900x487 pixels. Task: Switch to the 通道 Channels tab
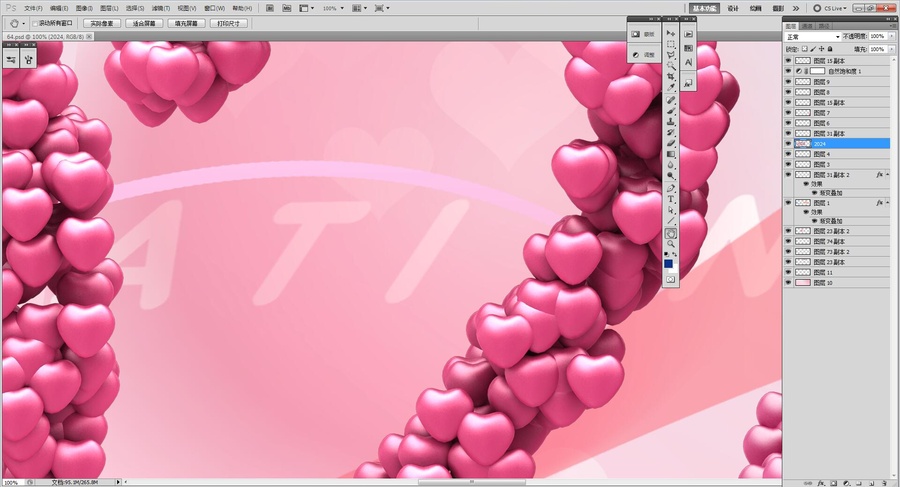click(x=808, y=26)
